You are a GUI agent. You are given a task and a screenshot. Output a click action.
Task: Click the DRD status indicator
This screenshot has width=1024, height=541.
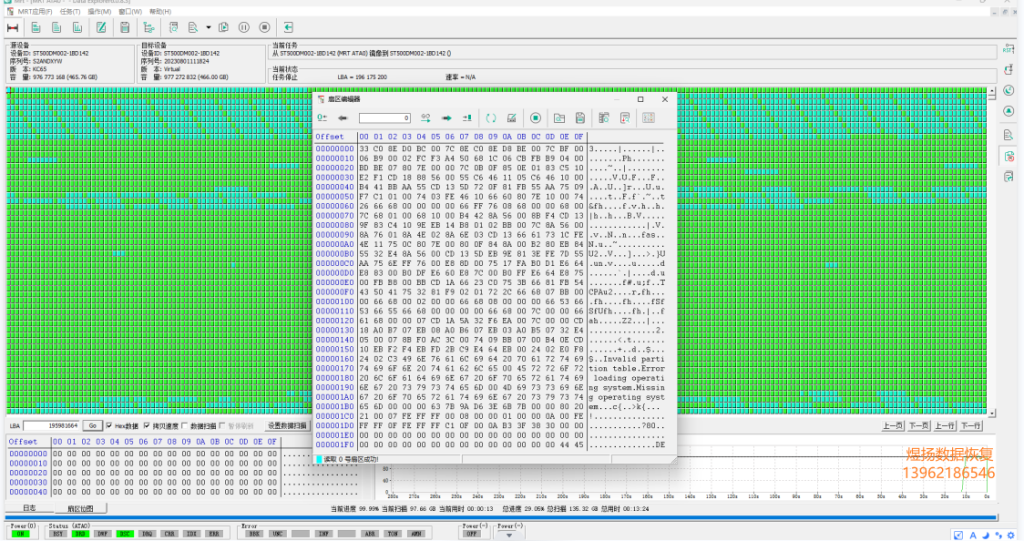[x=80, y=534]
